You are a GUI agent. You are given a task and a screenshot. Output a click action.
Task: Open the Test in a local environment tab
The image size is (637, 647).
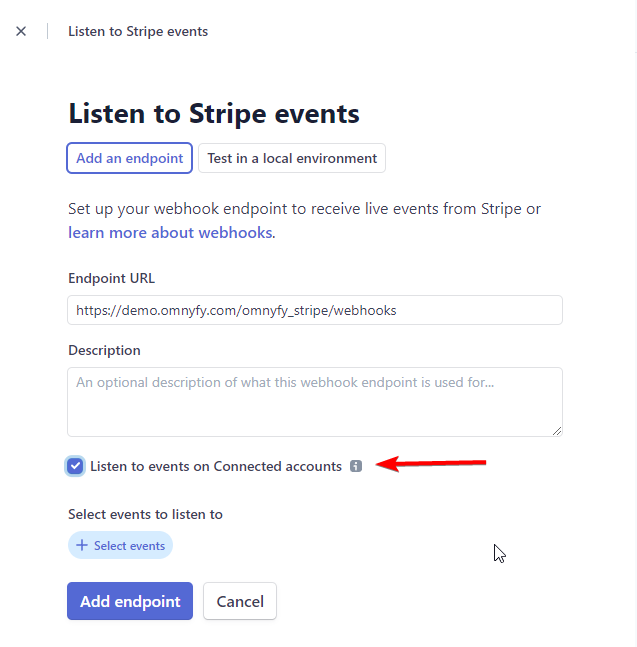[292, 158]
